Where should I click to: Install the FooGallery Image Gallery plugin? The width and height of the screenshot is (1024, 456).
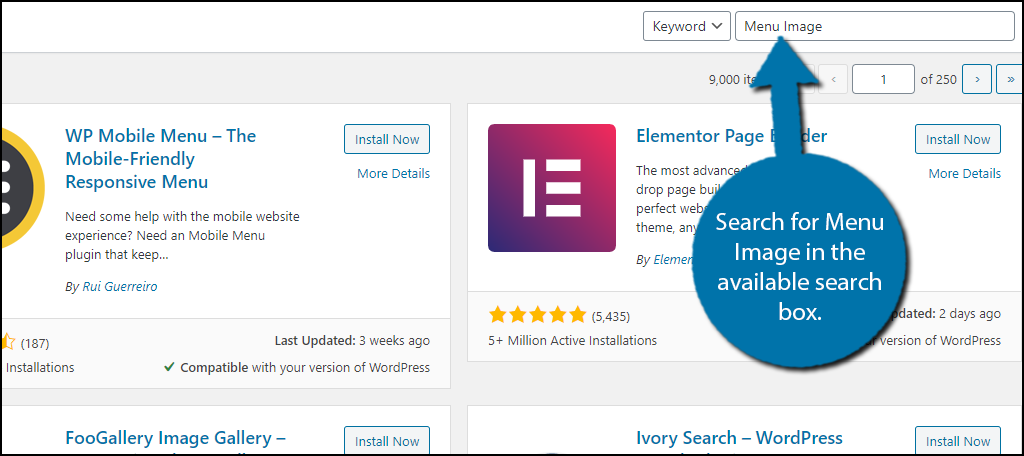point(387,442)
